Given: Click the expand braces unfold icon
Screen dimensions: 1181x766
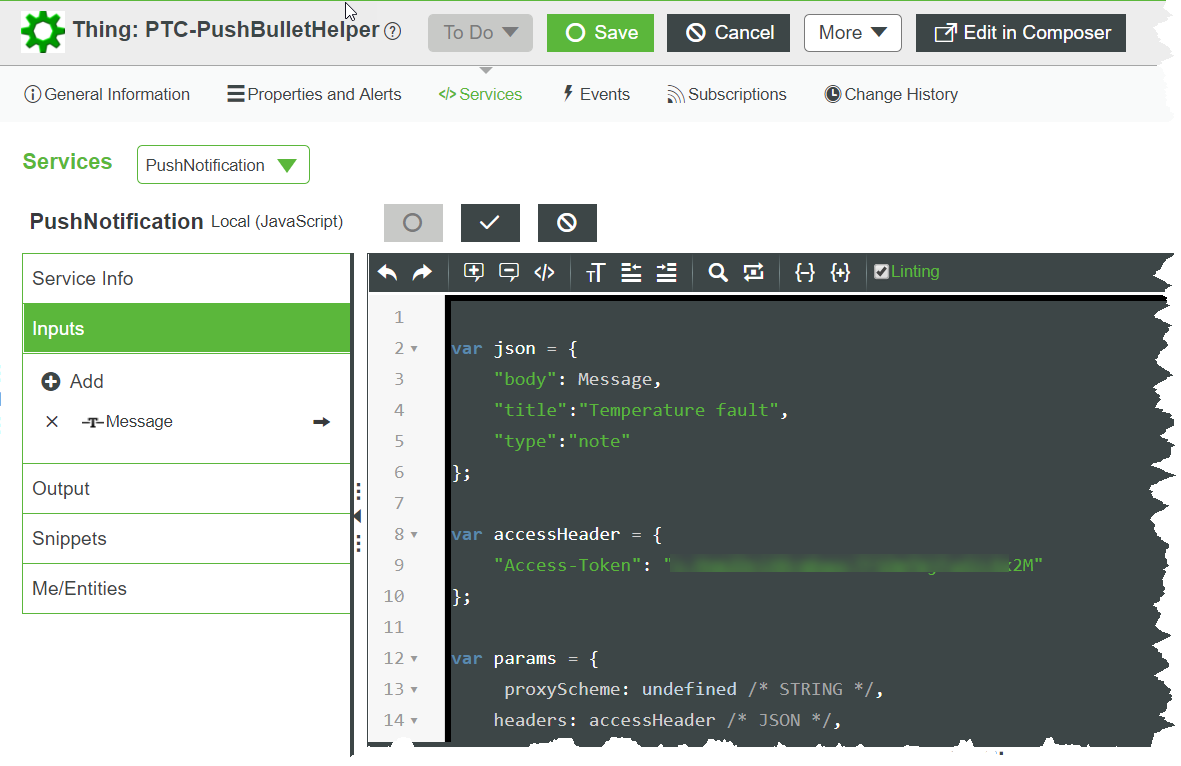Looking at the screenshot, I should (840, 273).
